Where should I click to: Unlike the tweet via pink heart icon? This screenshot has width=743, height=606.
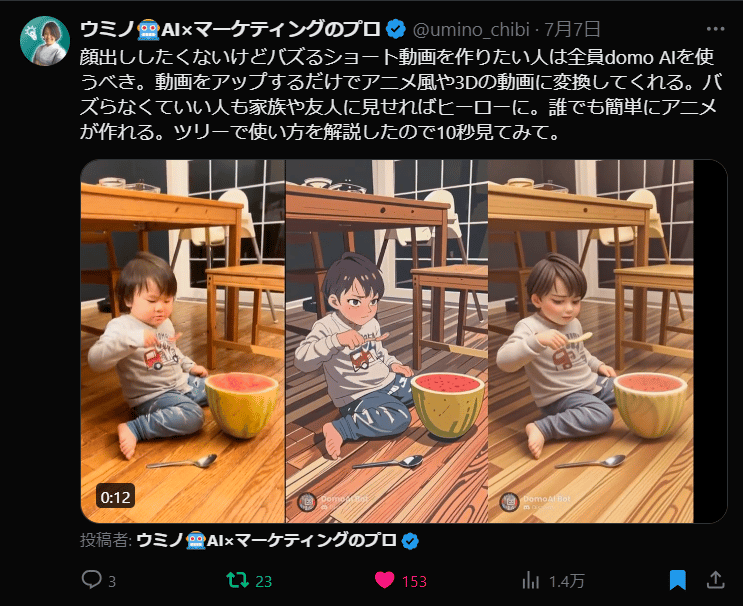[384, 580]
